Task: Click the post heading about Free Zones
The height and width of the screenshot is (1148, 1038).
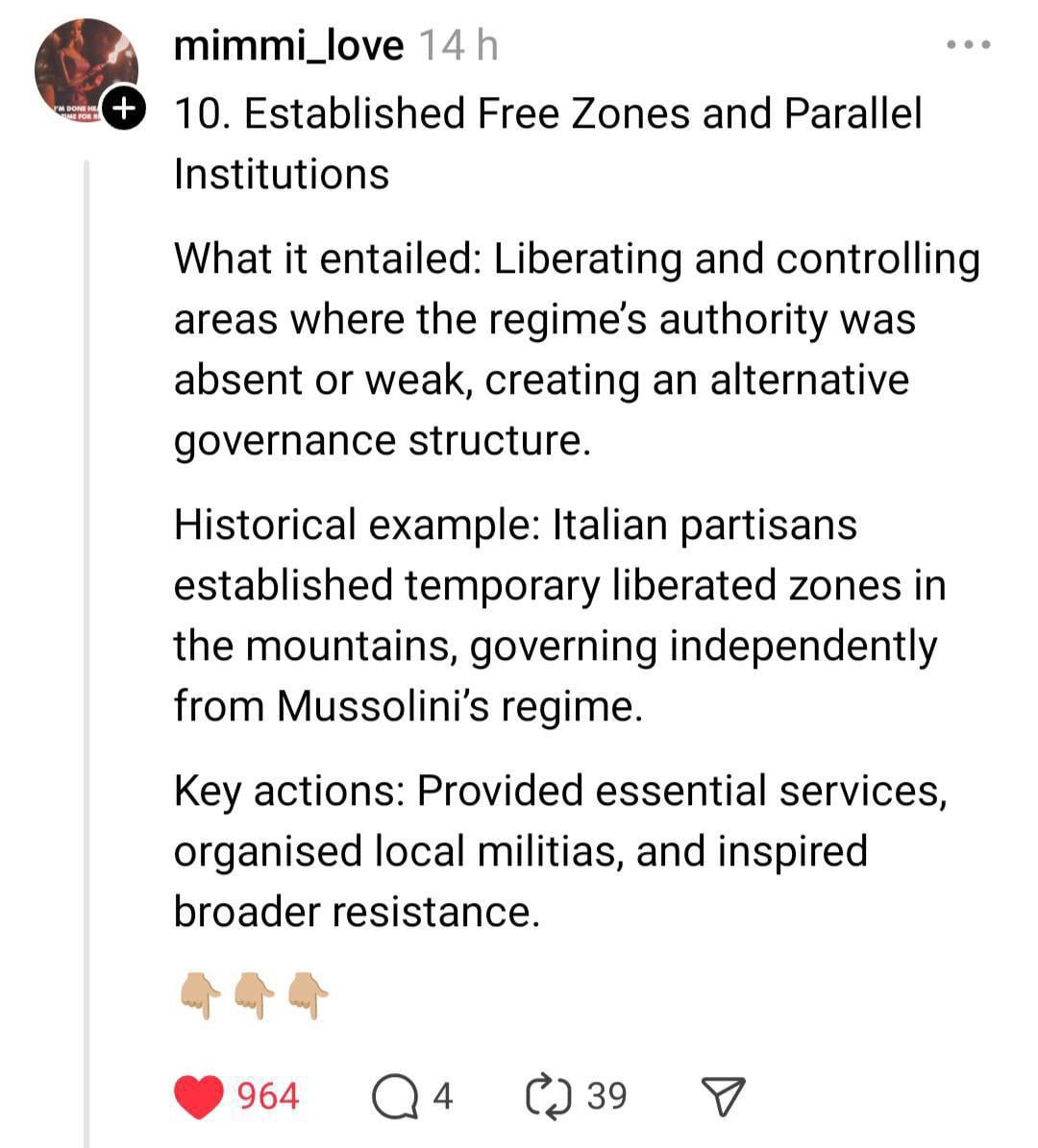Action: [548, 143]
